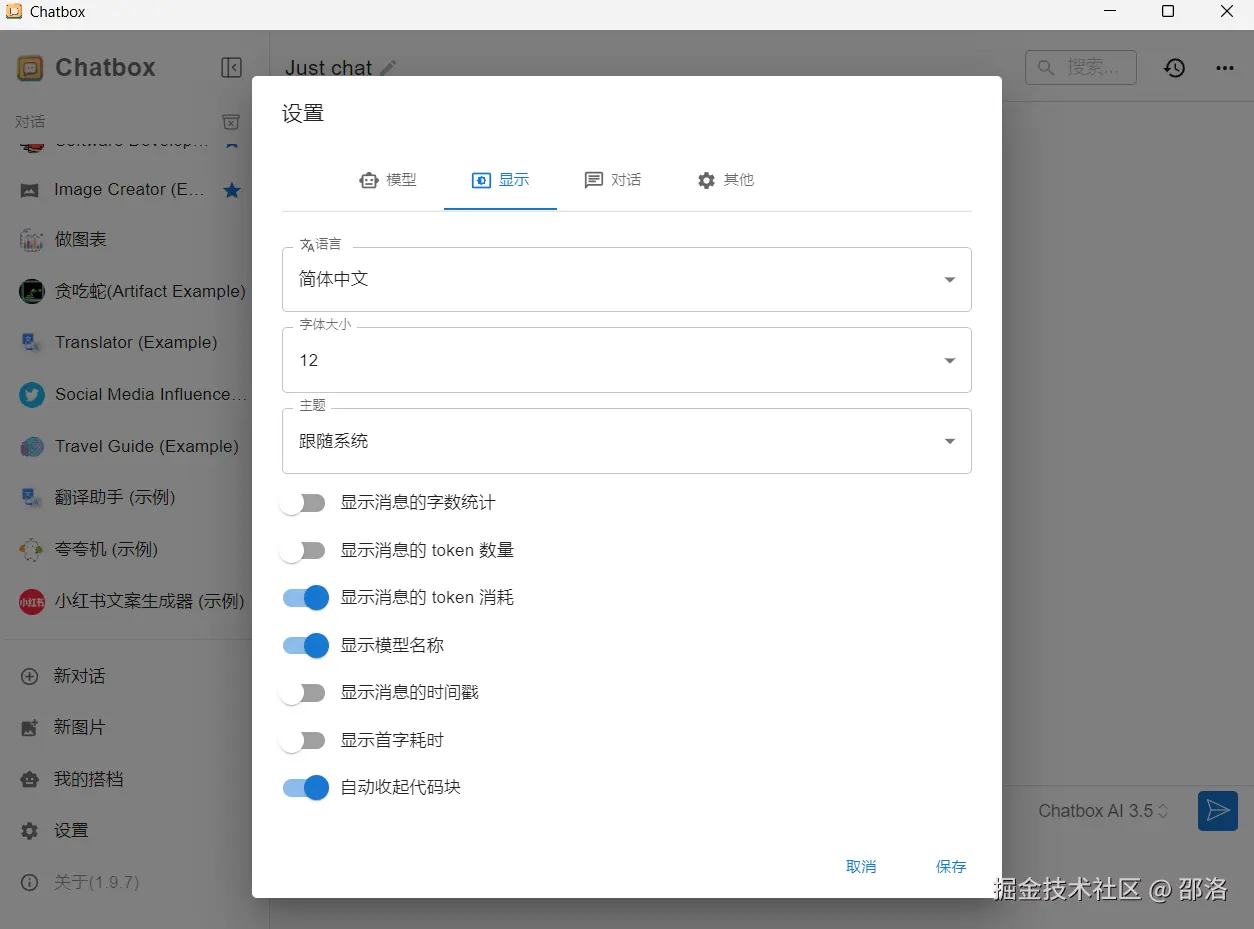Viewport: 1254px width, 929px height.
Task: Turn off 显示模型名称 toggle
Action: pyautogui.click(x=306, y=646)
